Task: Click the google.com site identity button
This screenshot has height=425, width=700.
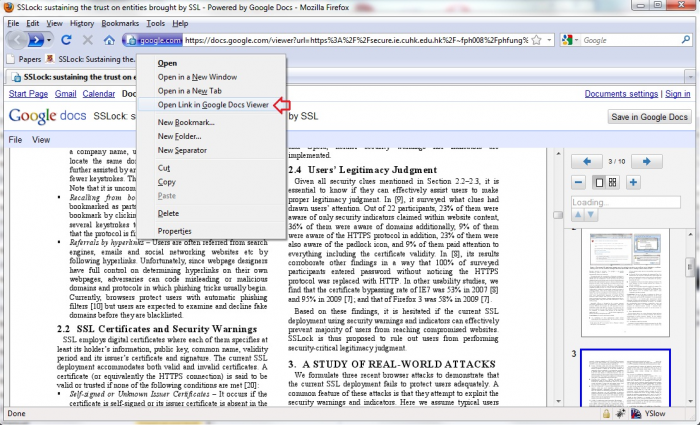Action: [x=153, y=40]
